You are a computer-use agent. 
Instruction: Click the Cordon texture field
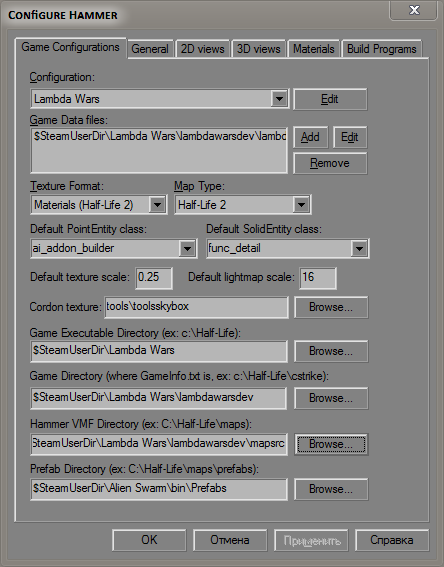tap(196, 307)
